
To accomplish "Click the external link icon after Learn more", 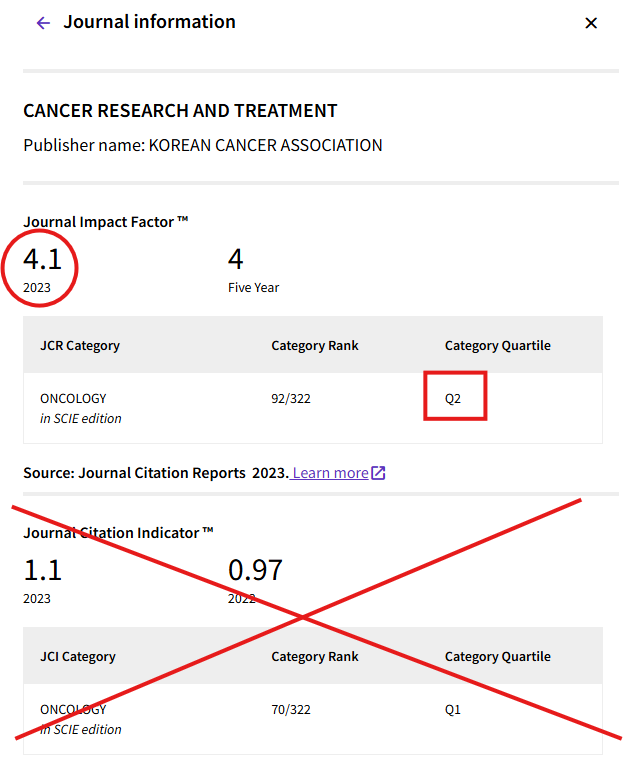I will tap(378, 473).
